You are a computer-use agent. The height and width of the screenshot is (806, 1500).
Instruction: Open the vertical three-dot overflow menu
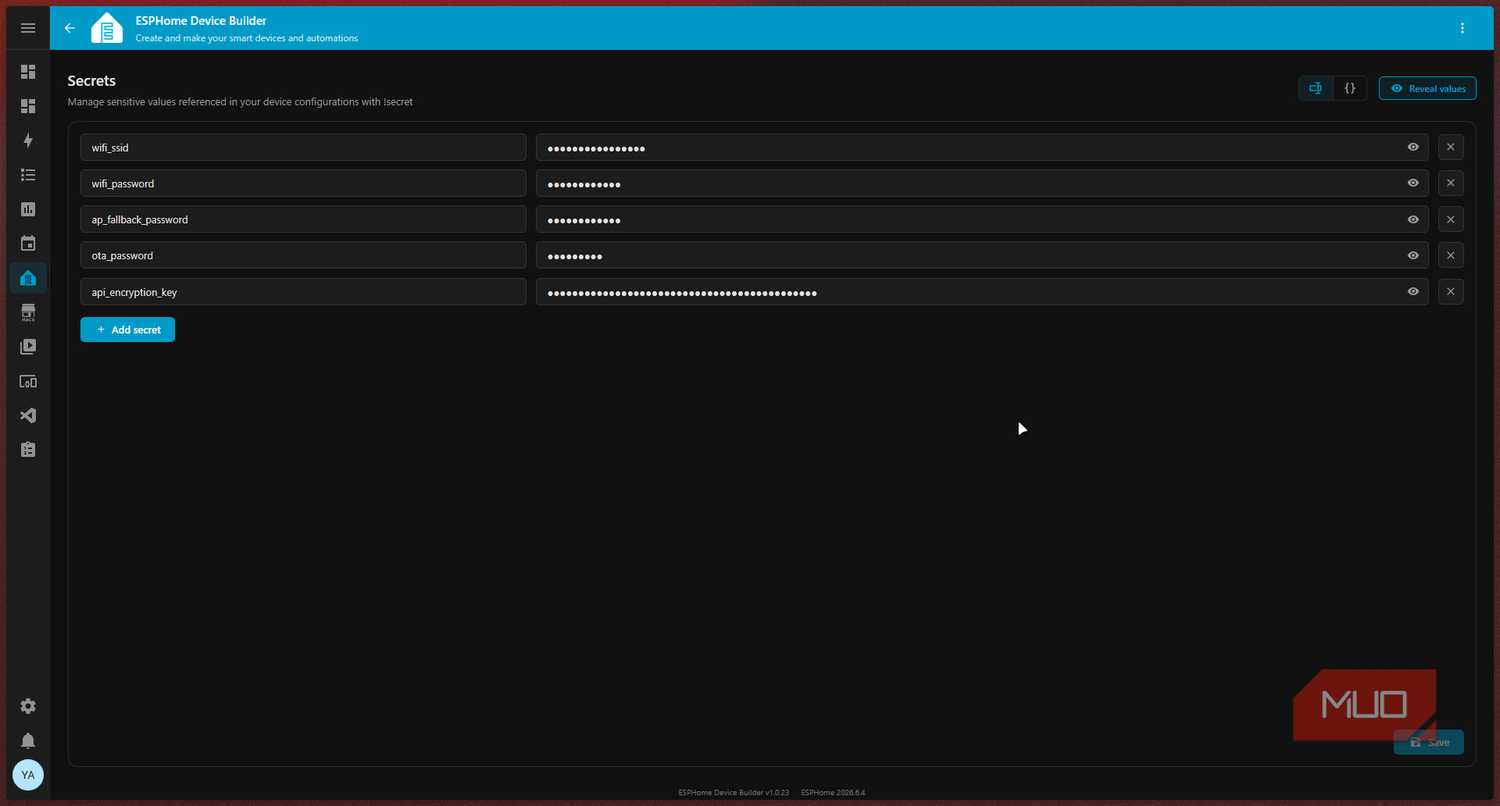tap(1463, 28)
